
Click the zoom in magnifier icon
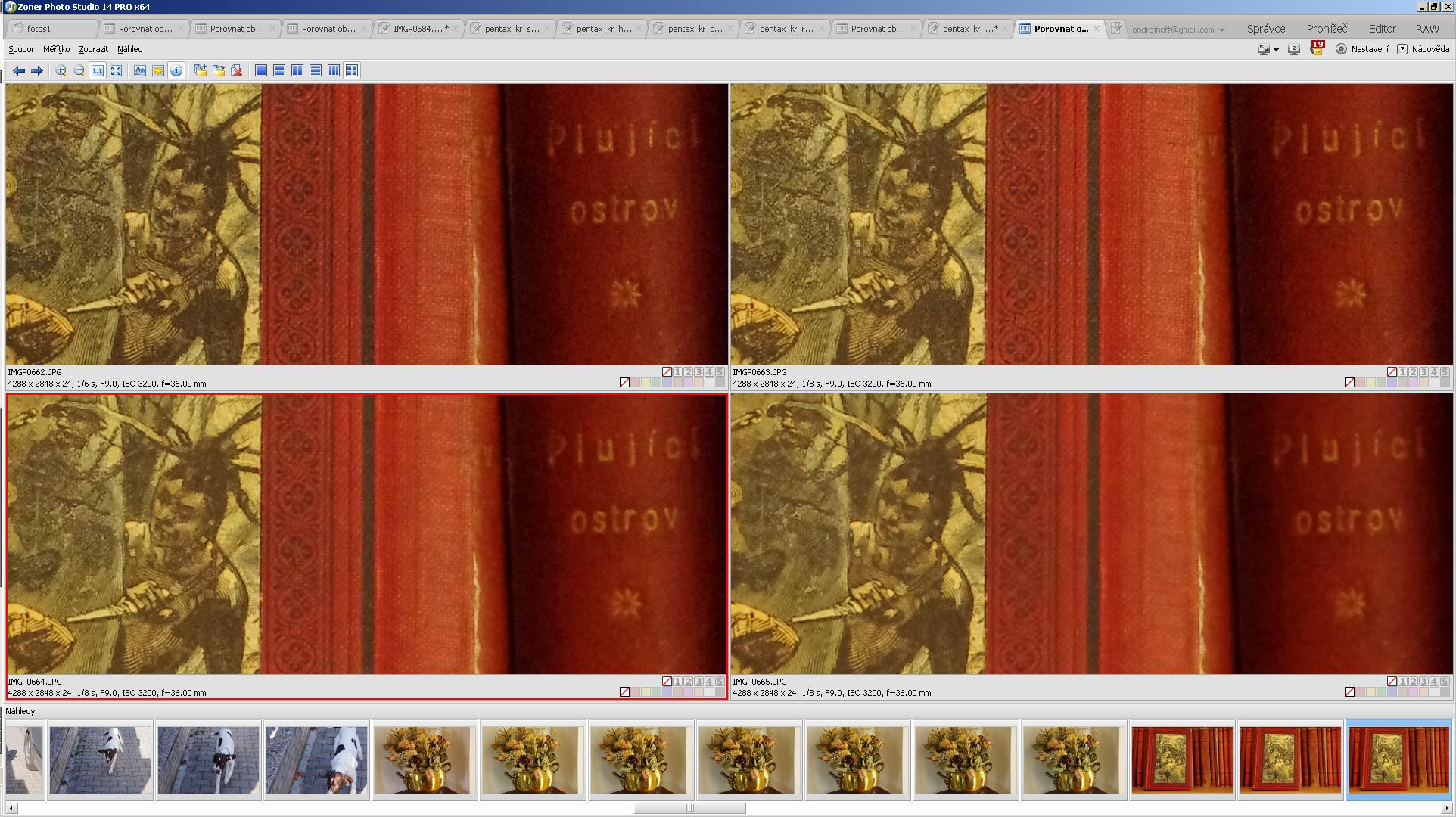click(x=61, y=70)
